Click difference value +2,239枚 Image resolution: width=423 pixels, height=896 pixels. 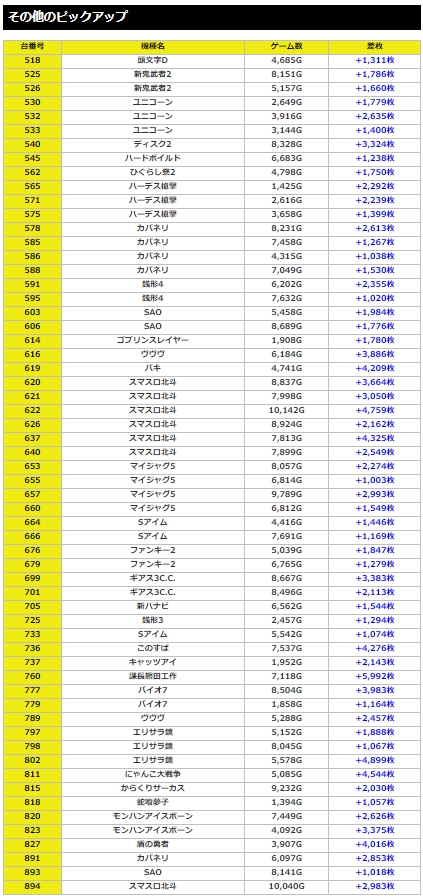pyautogui.click(x=374, y=200)
